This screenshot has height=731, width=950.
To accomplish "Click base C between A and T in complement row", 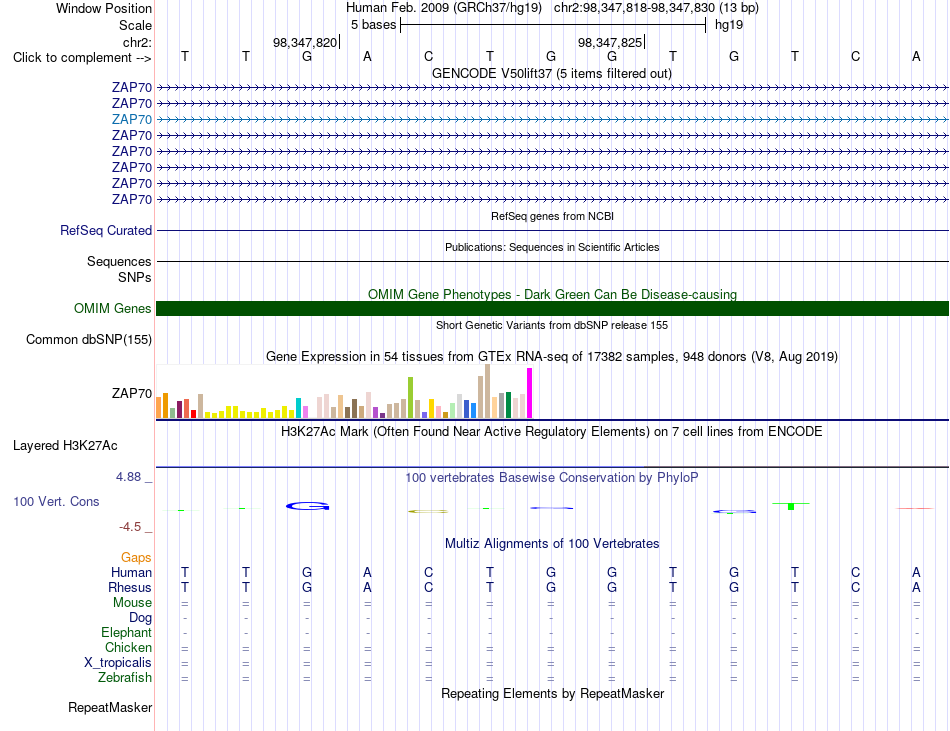I will coord(428,57).
